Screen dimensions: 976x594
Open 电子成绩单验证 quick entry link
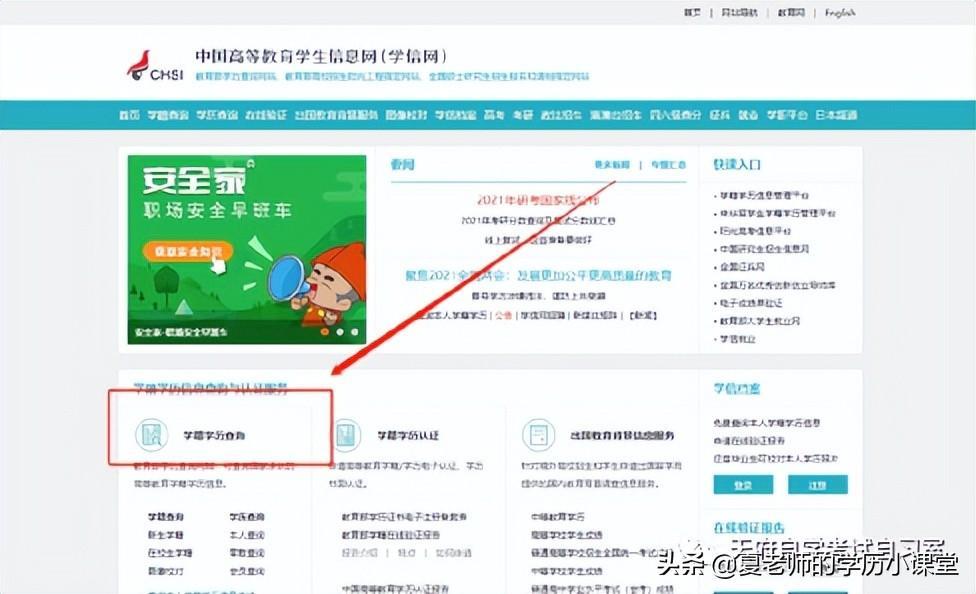(751, 303)
